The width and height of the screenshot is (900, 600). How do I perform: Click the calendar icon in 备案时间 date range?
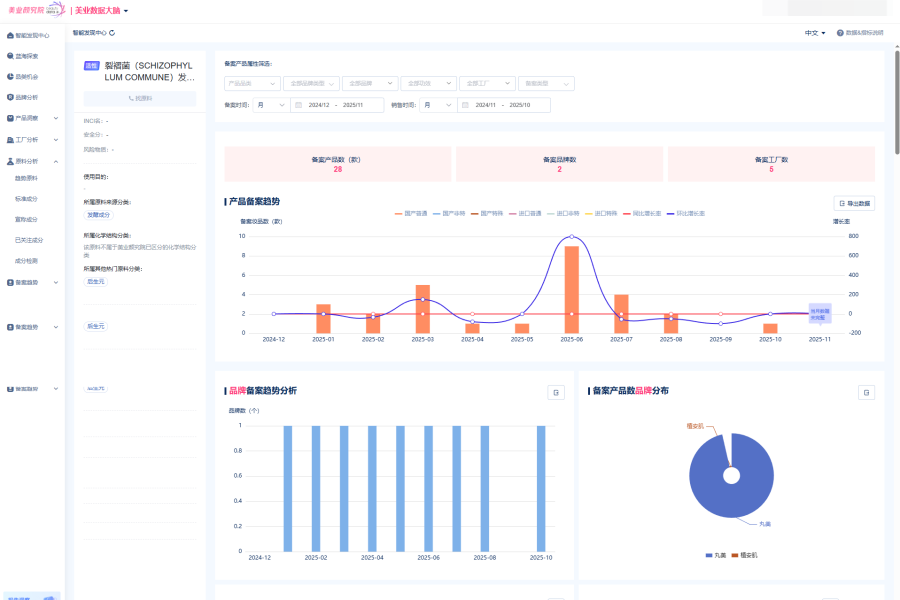[x=300, y=105]
